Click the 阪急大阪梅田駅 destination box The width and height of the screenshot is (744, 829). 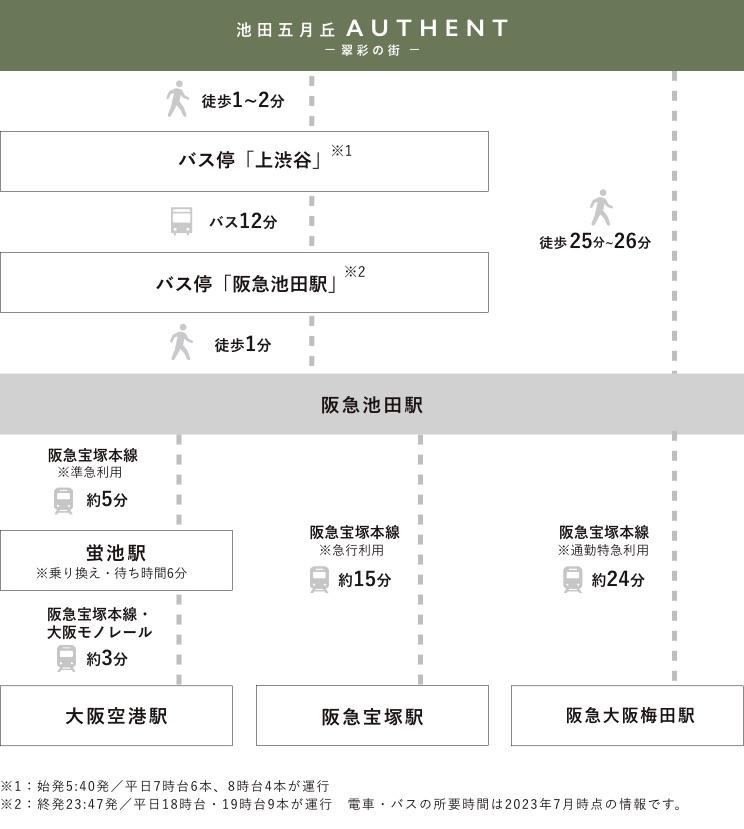coord(627,715)
